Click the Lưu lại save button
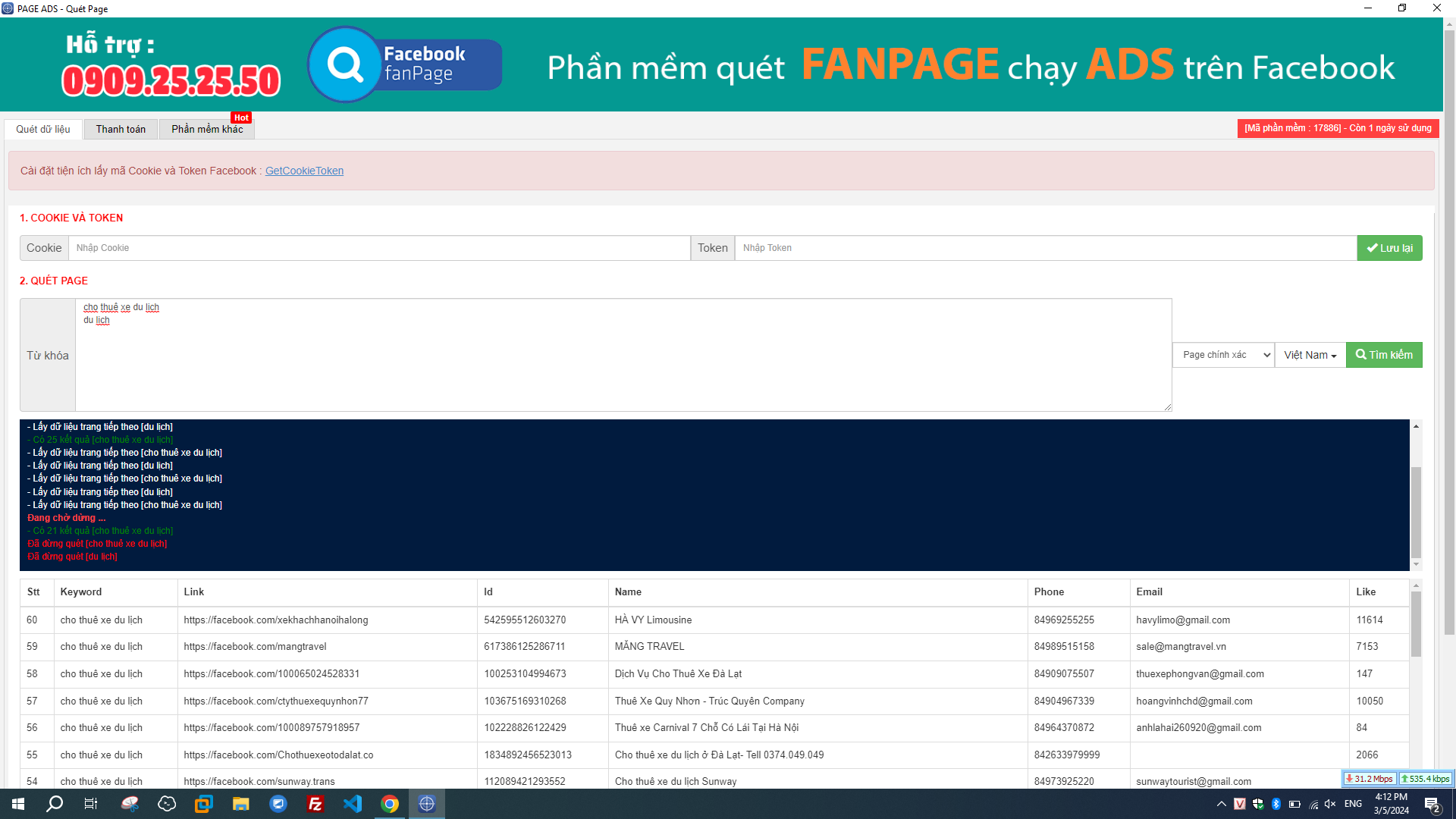The image size is (1456, 819). (1389, 248)
